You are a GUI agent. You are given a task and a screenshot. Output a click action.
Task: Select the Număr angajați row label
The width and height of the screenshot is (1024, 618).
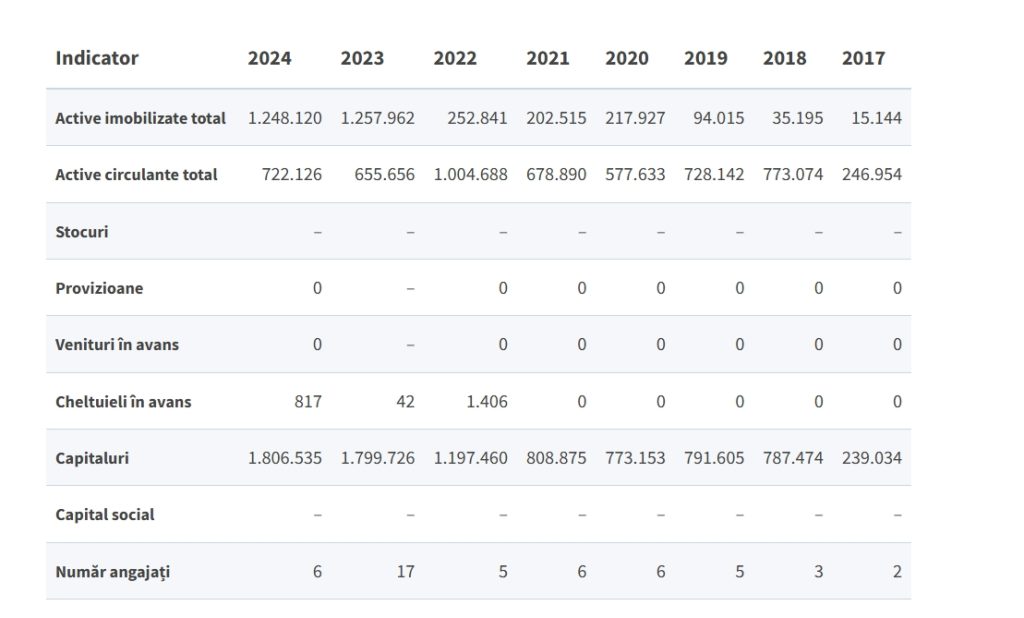pos(112,571)
